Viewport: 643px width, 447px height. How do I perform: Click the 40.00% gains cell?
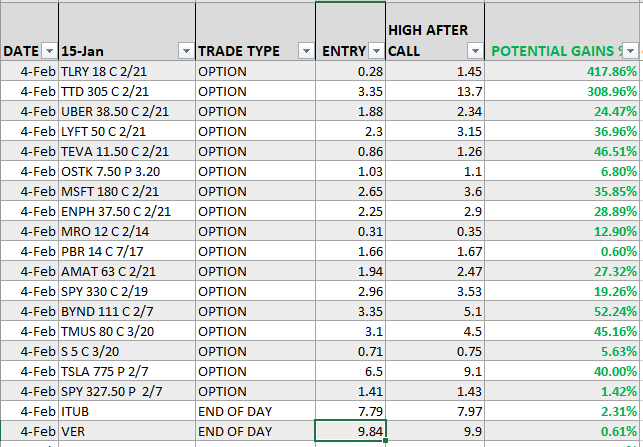click(562, 372)
